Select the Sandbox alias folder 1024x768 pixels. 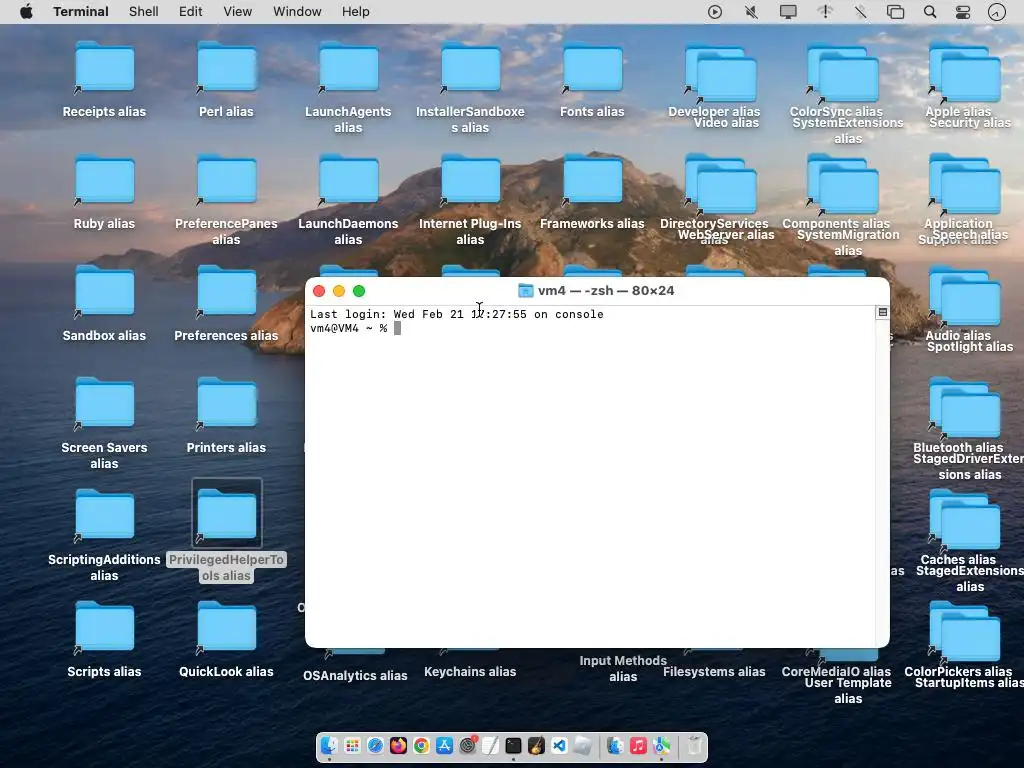pyautogui.click(x=104, y=293)
